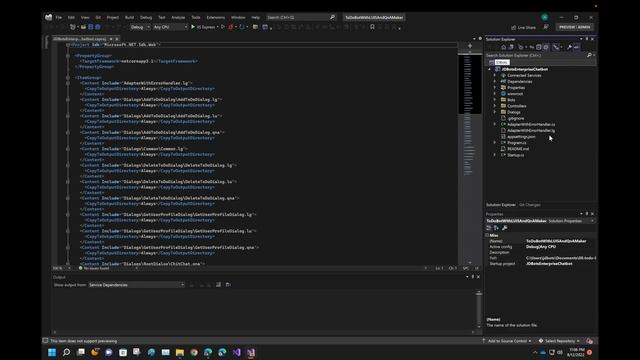Expand the Dialogs folder

tap(495, 112)
